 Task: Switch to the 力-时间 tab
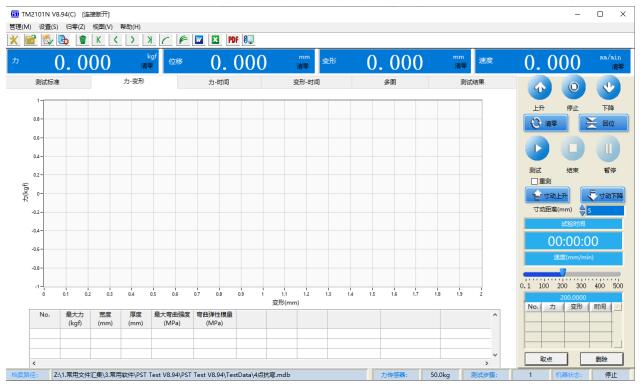[219, 82]
